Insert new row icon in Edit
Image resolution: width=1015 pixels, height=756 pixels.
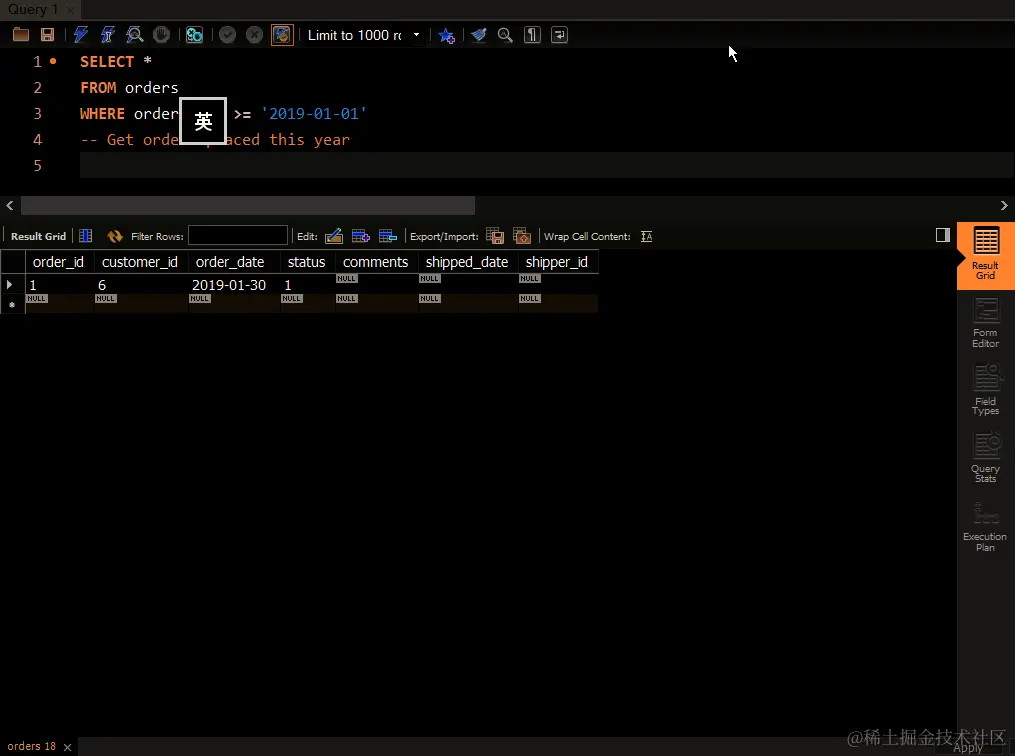point(361,236)
